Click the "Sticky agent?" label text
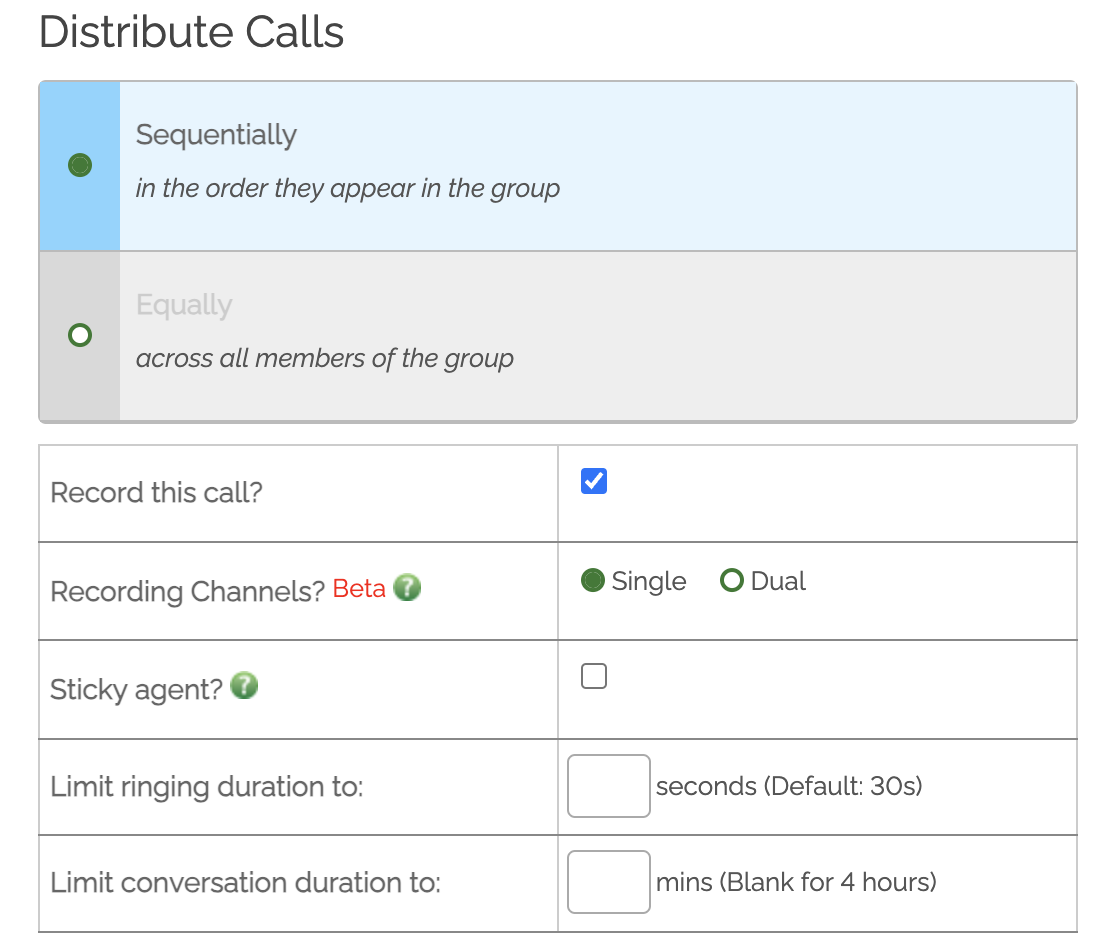Viewport: 1096px width, 950px height. point(136,689)
